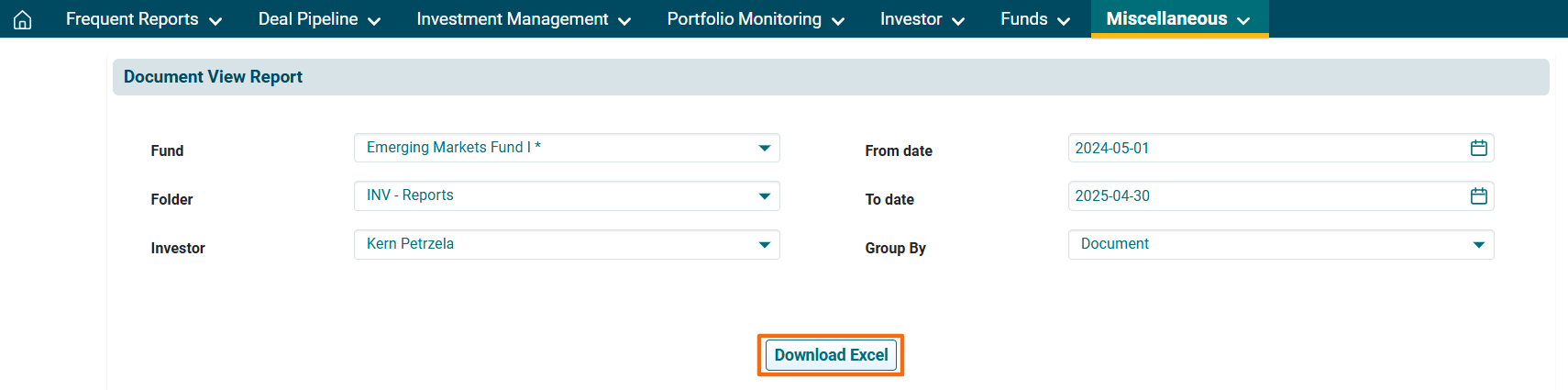The height and width of the screenshot is (390, 1568).
Task: Click the Group By dropdown arrow
Action: (1478, 244)
